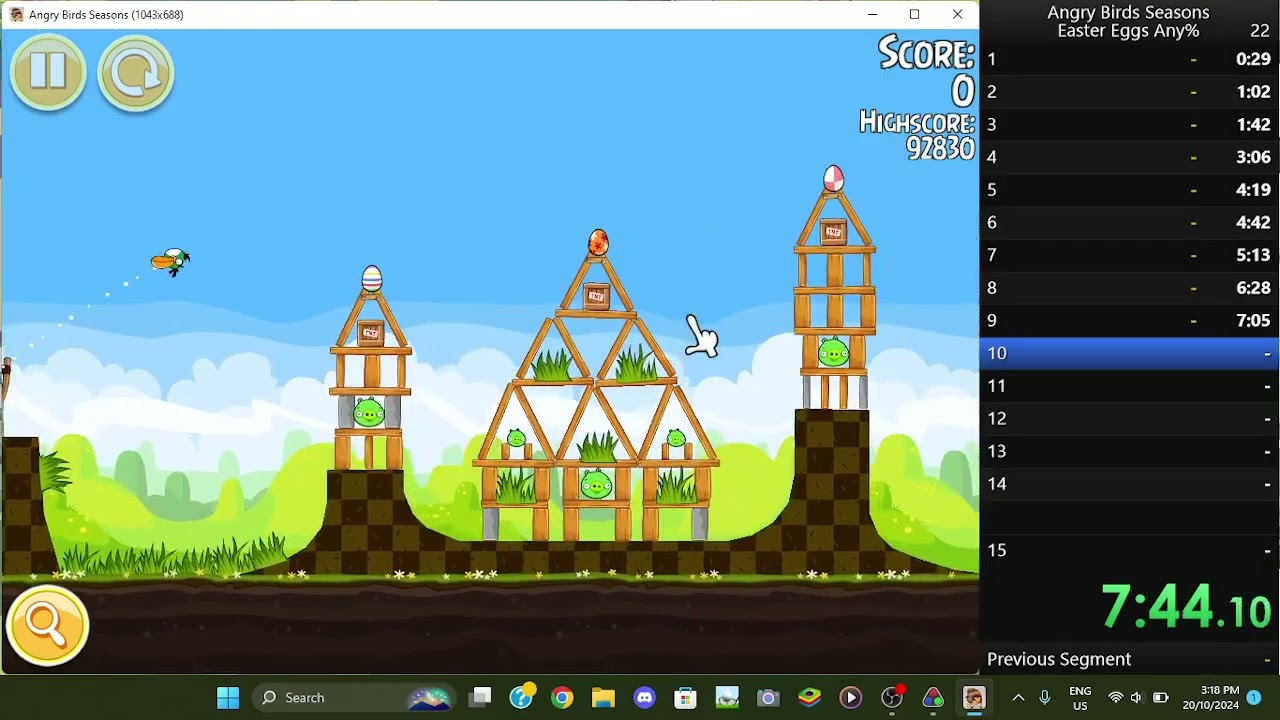Open File Explorer from the taskbar
This screenshot has height=720, width=1280.
click(603, 698)
